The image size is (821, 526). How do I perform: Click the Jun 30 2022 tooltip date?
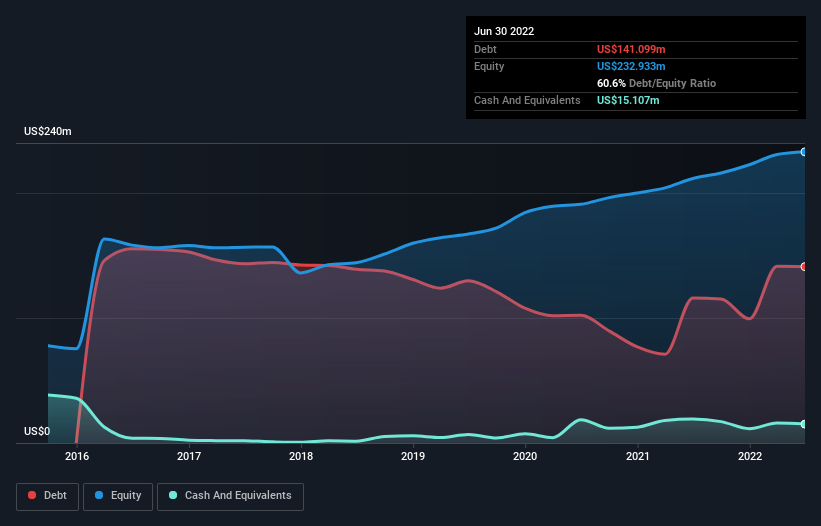(504, 31)
